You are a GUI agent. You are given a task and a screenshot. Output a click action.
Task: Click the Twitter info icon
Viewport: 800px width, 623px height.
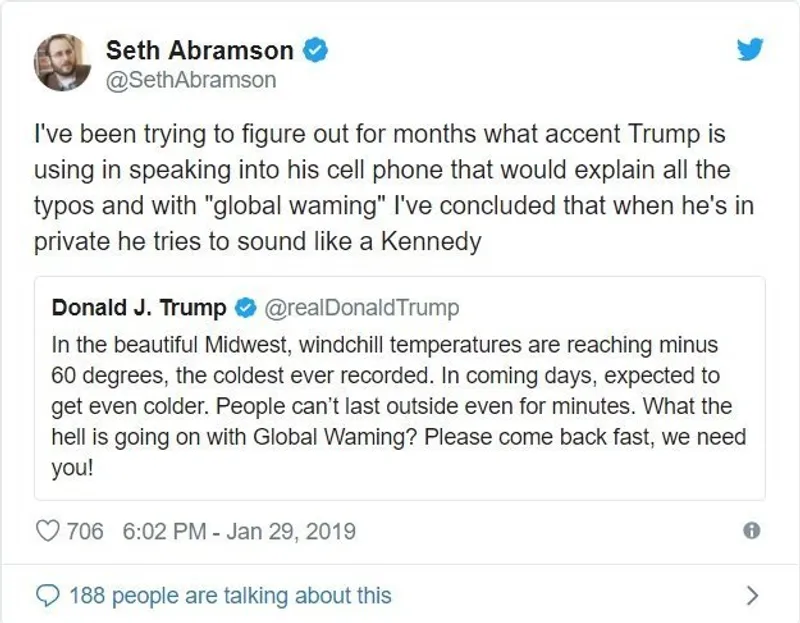point(752,531)
